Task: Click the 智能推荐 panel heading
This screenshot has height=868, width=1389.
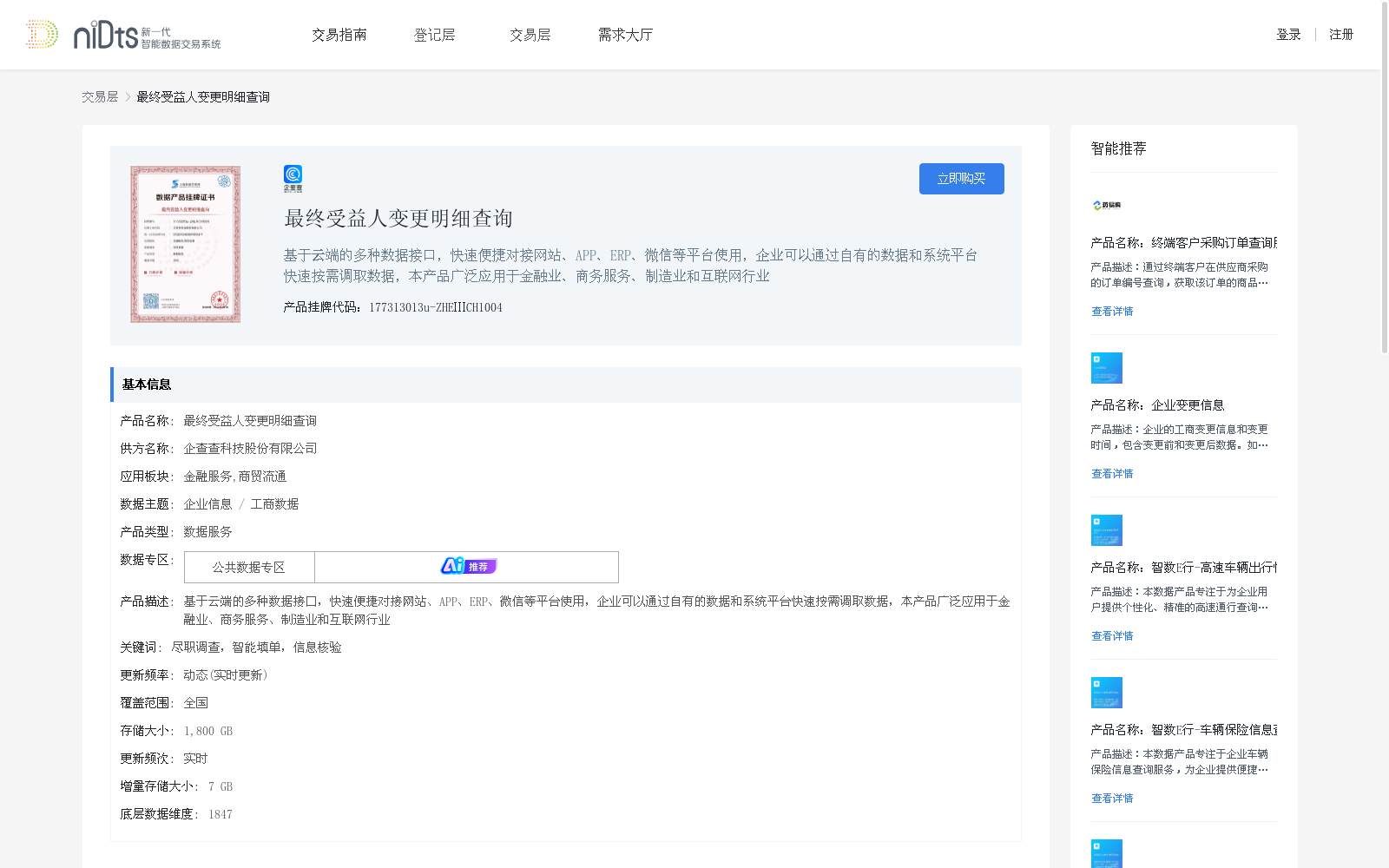Action: pos(1118,148)
